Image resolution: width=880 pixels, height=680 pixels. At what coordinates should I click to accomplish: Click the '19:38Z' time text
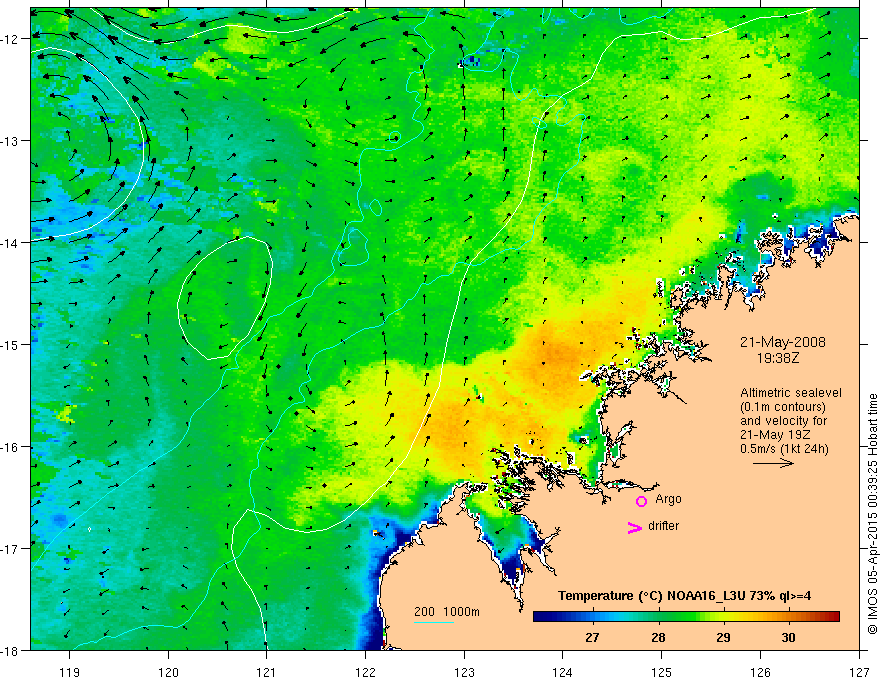coord(777,357)
